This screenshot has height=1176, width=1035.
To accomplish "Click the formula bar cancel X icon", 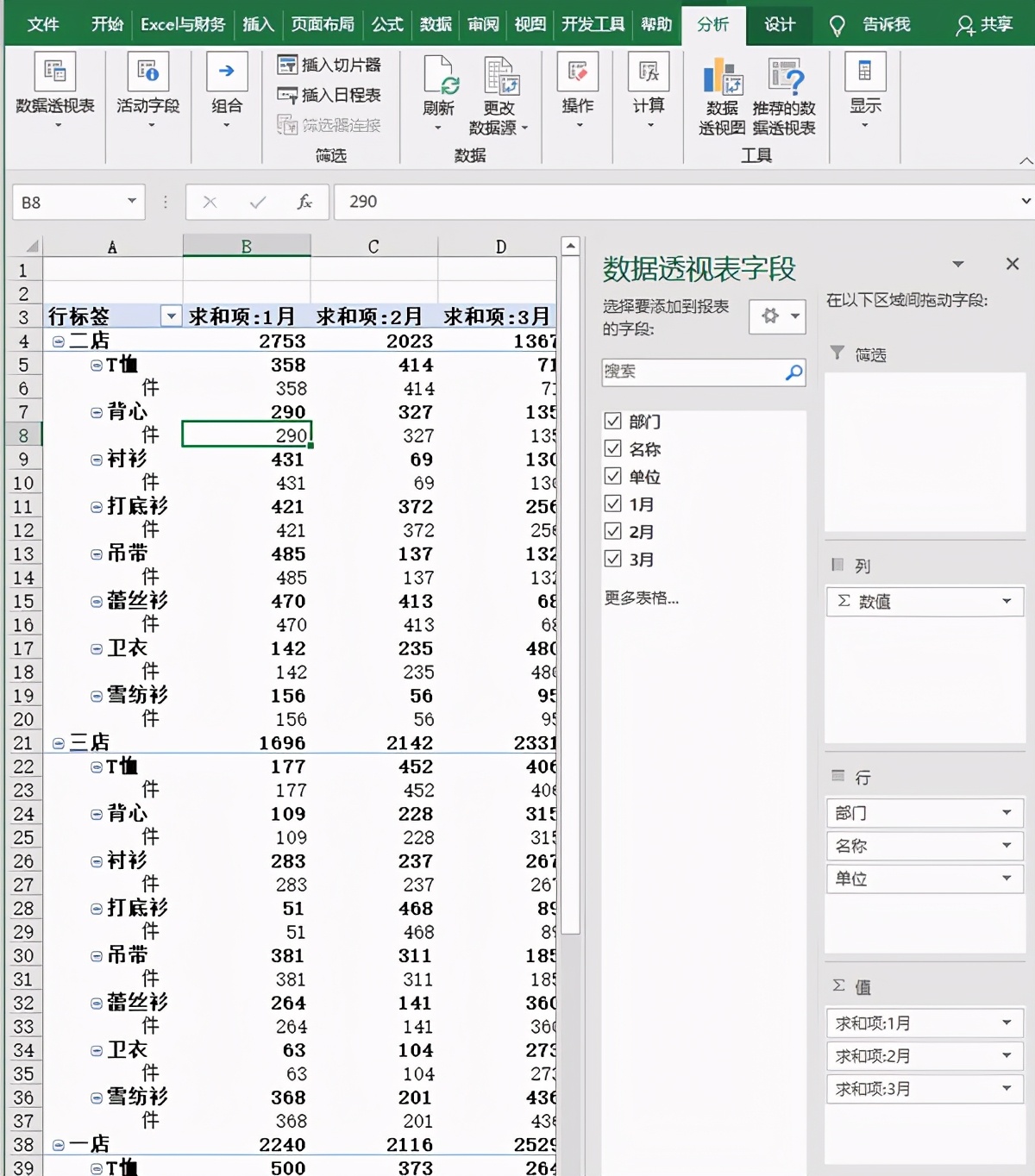I will click(x=210, y=202).
